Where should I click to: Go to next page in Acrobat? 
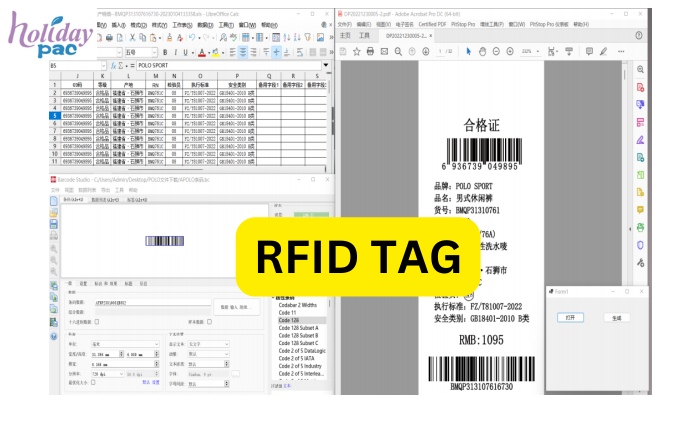coord(425,51)
